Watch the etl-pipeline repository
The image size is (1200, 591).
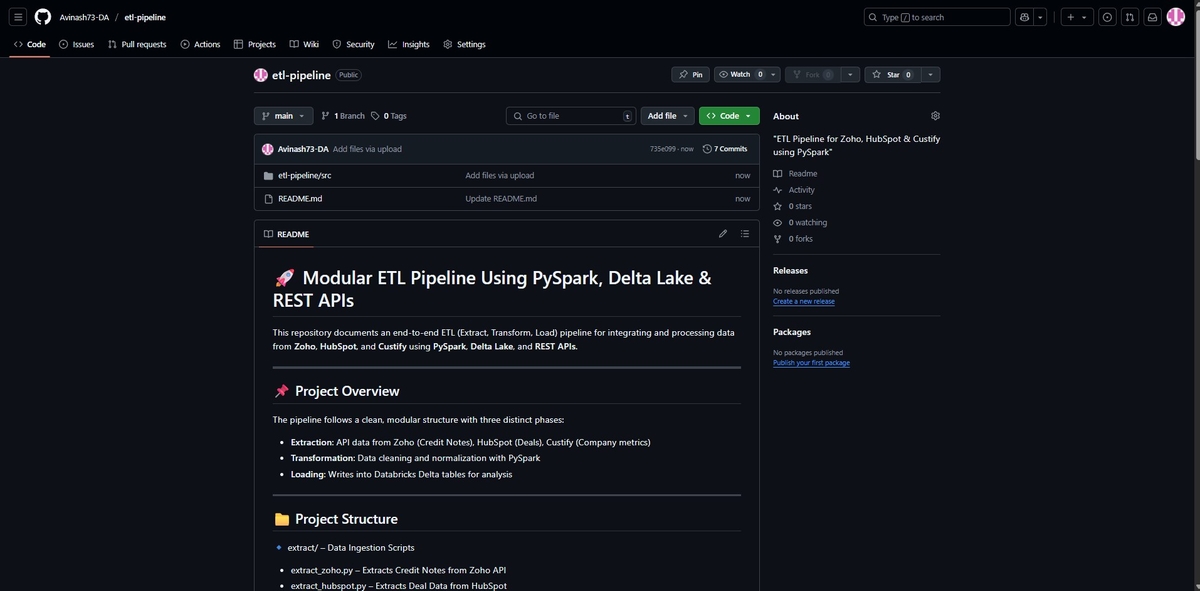pyautogui.click(x=737, y=74)
